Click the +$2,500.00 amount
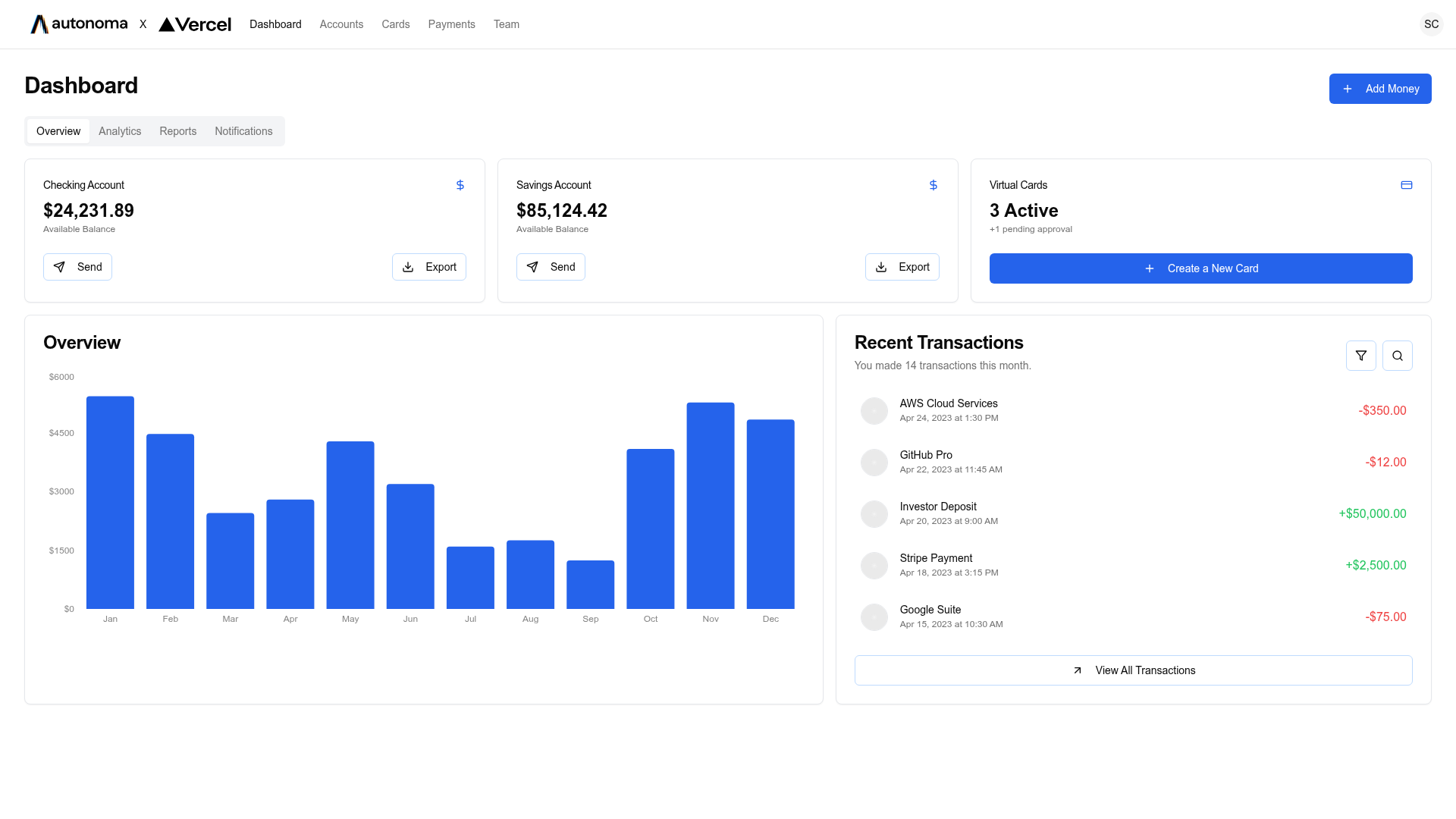The image size is (1456, 819). (1376, 566)
